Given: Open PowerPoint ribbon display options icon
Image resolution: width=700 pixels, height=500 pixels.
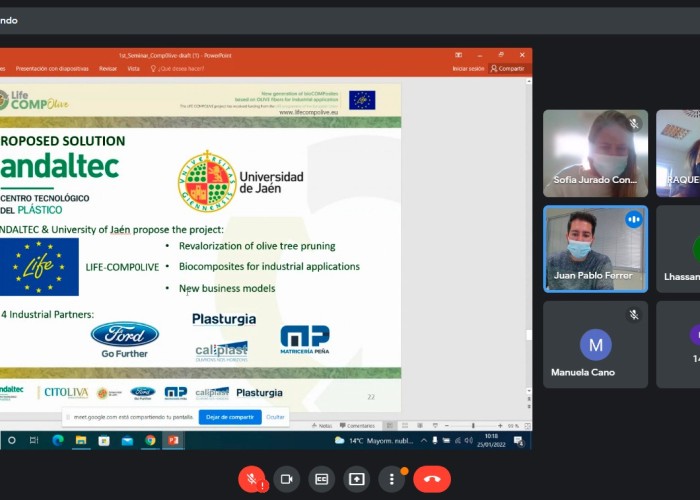Looking at the screenshot, I should click(458, 55).
